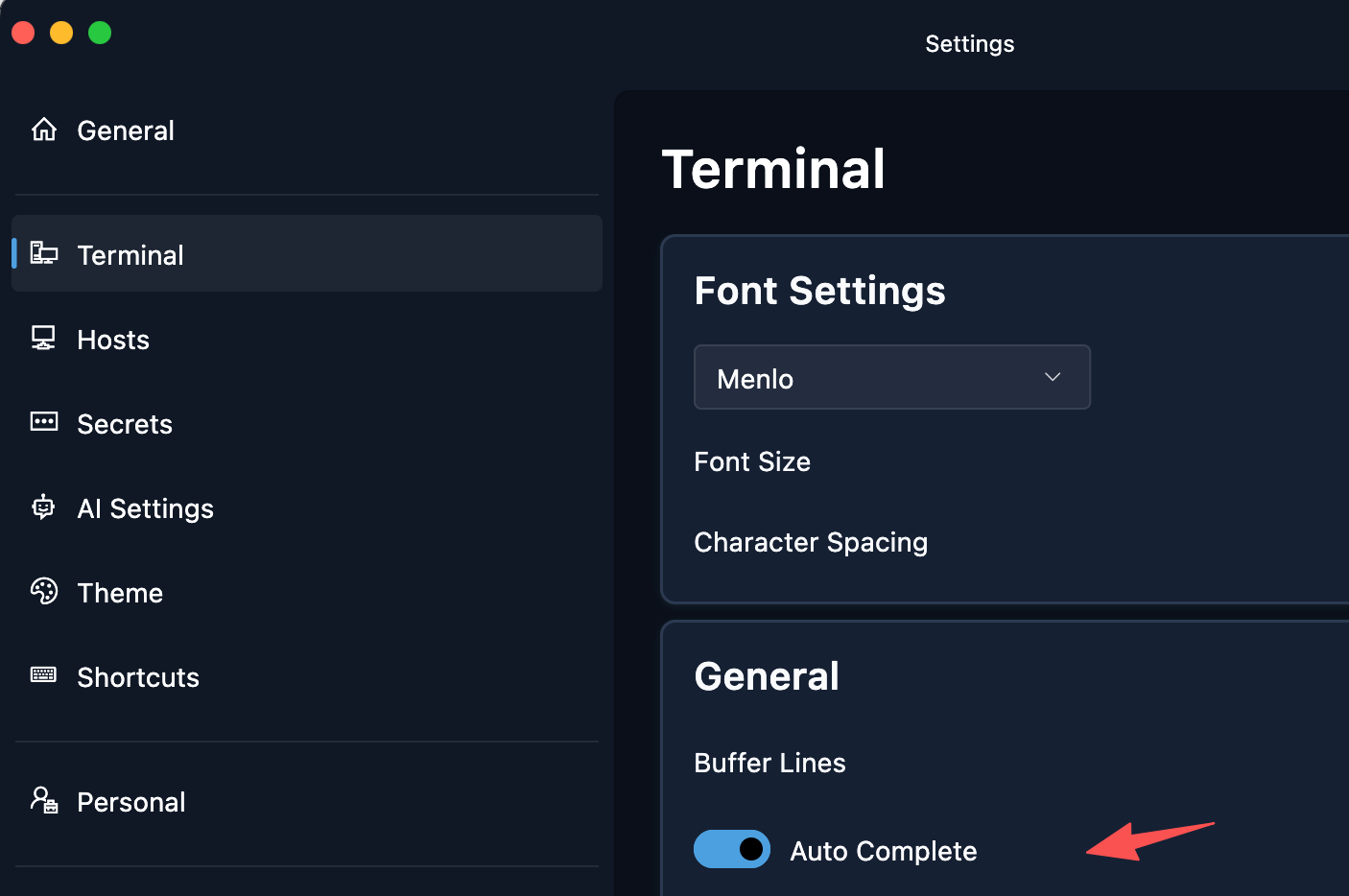Click the Personal user icon
Viewport: 1349px width, 896px height.
tap(44, 800)
